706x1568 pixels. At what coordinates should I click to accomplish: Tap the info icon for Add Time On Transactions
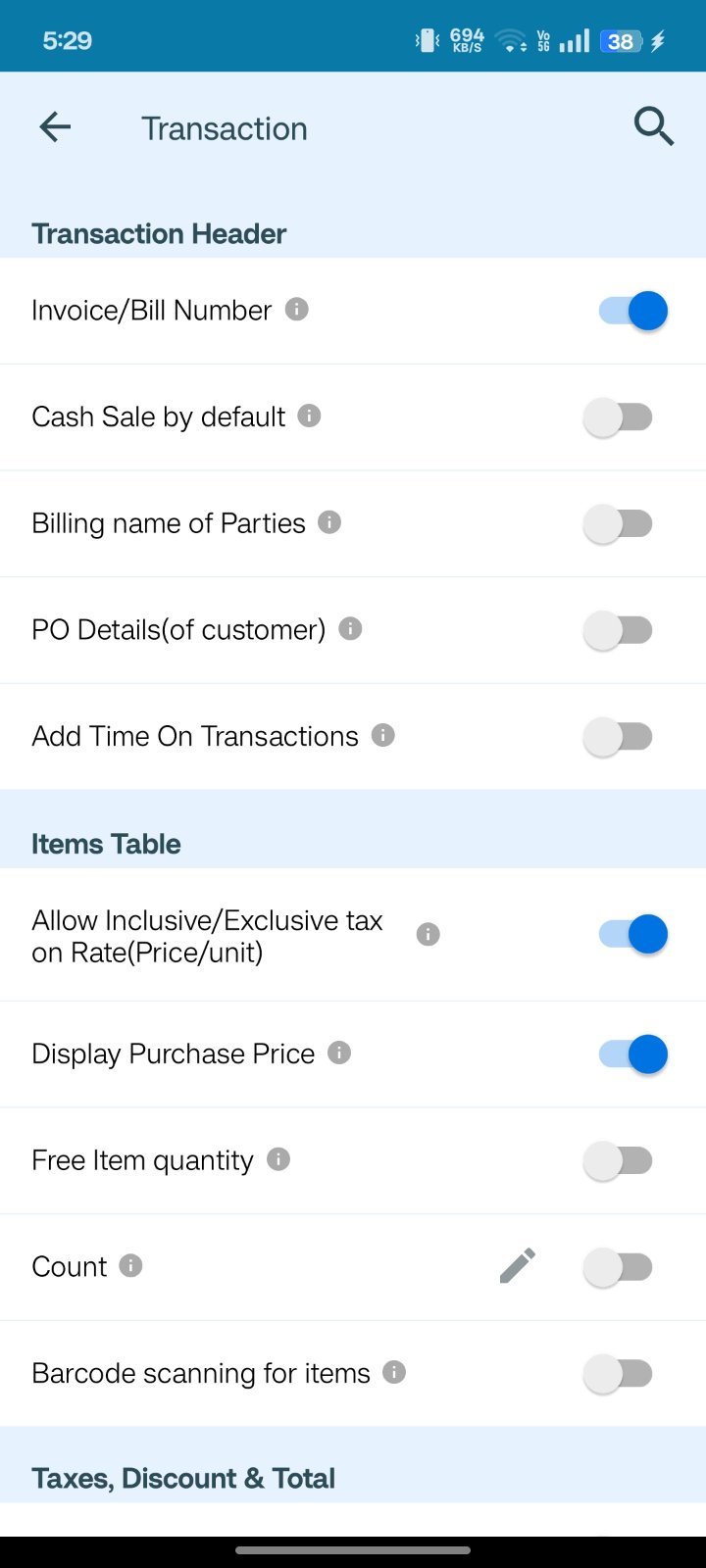(x=383, y=735)
